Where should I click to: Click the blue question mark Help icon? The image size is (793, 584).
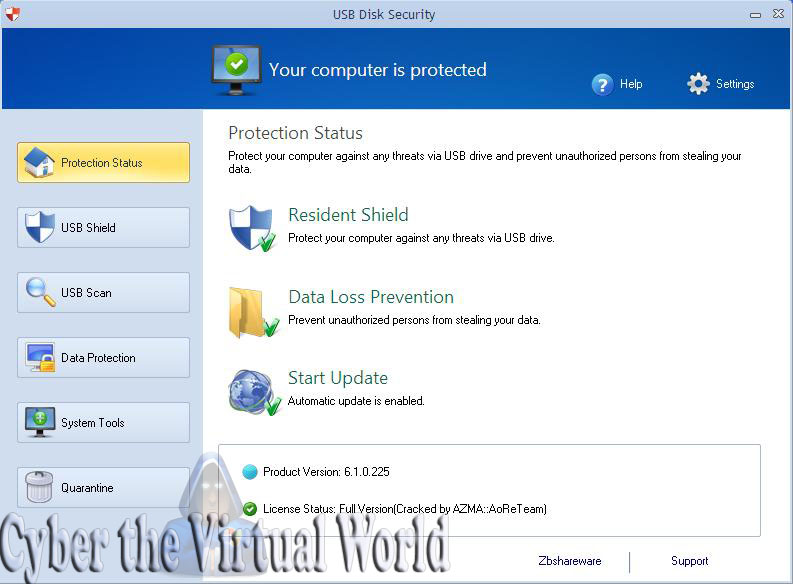(602, 84)
